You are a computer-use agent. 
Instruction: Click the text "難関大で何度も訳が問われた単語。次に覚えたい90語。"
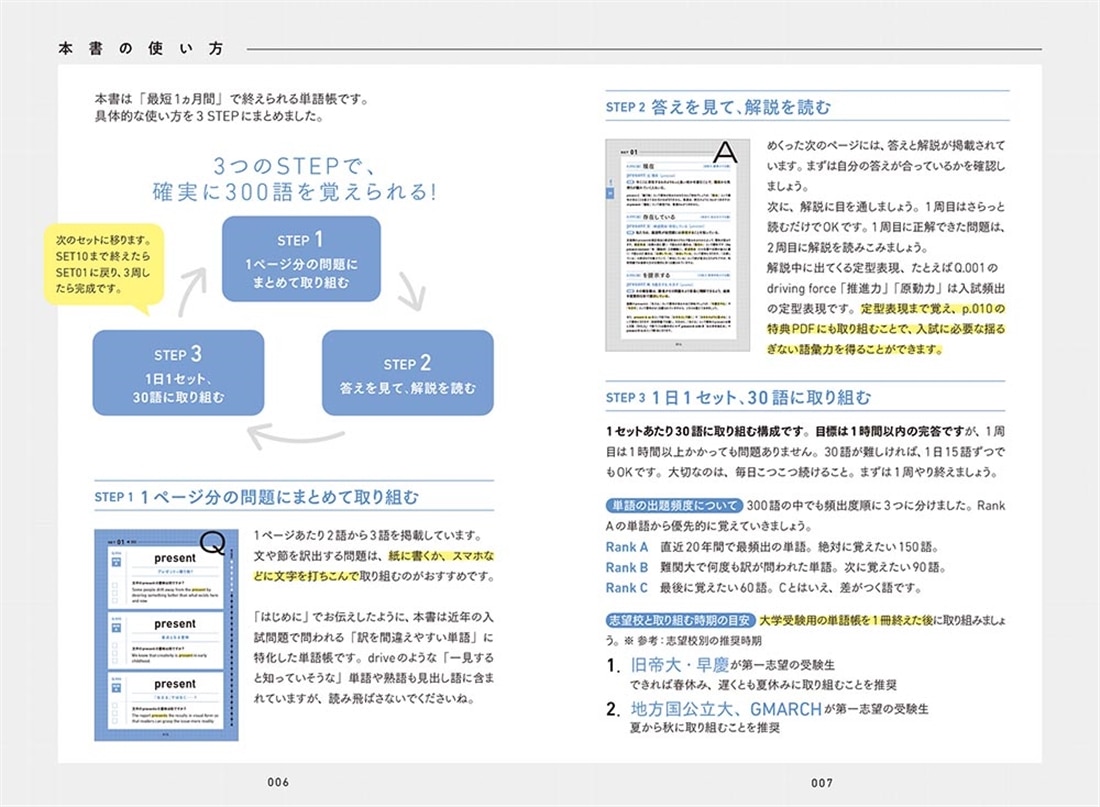(x=803, y=567)
